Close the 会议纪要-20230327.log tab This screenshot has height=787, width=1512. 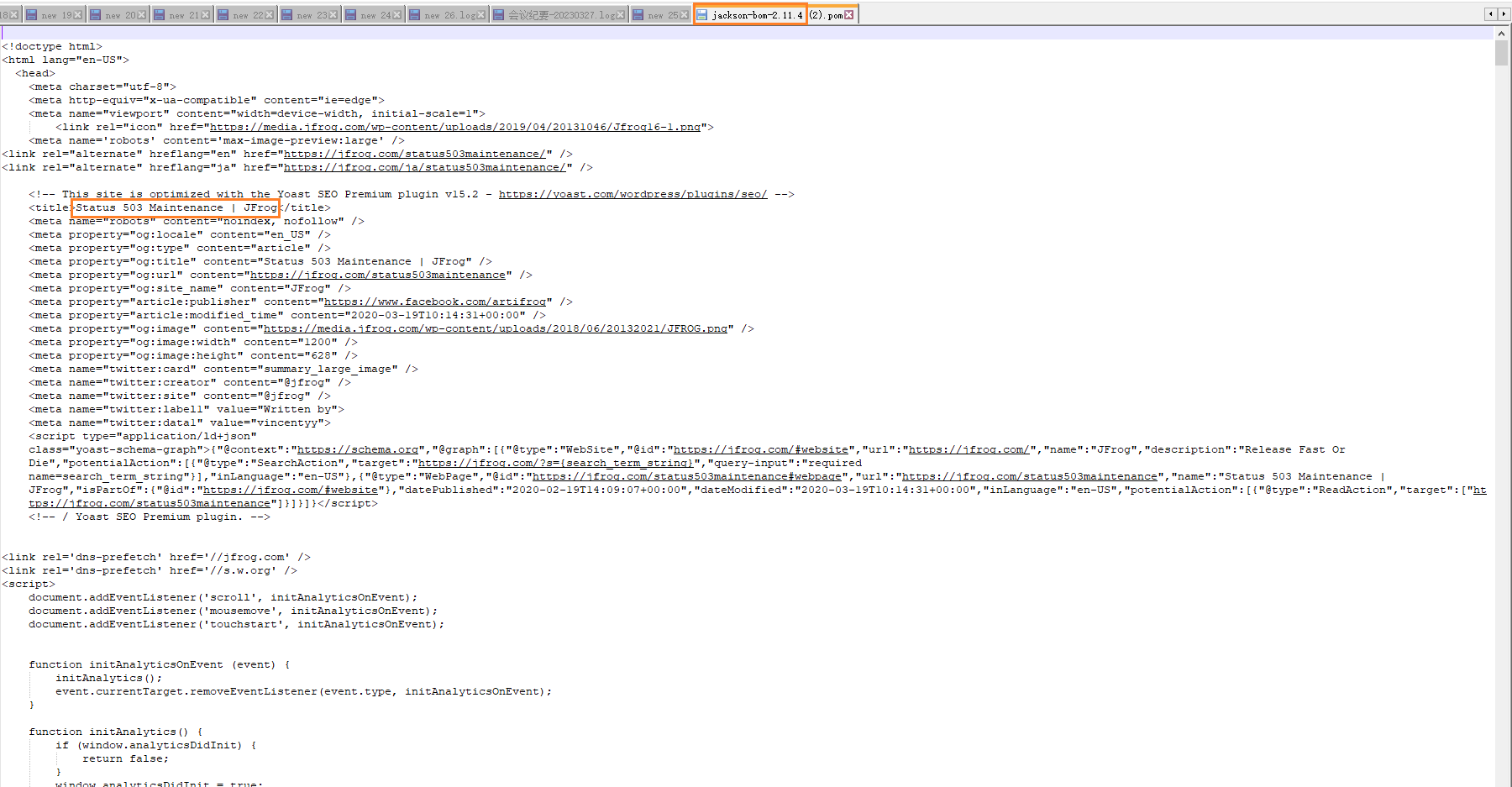[621, 15]
